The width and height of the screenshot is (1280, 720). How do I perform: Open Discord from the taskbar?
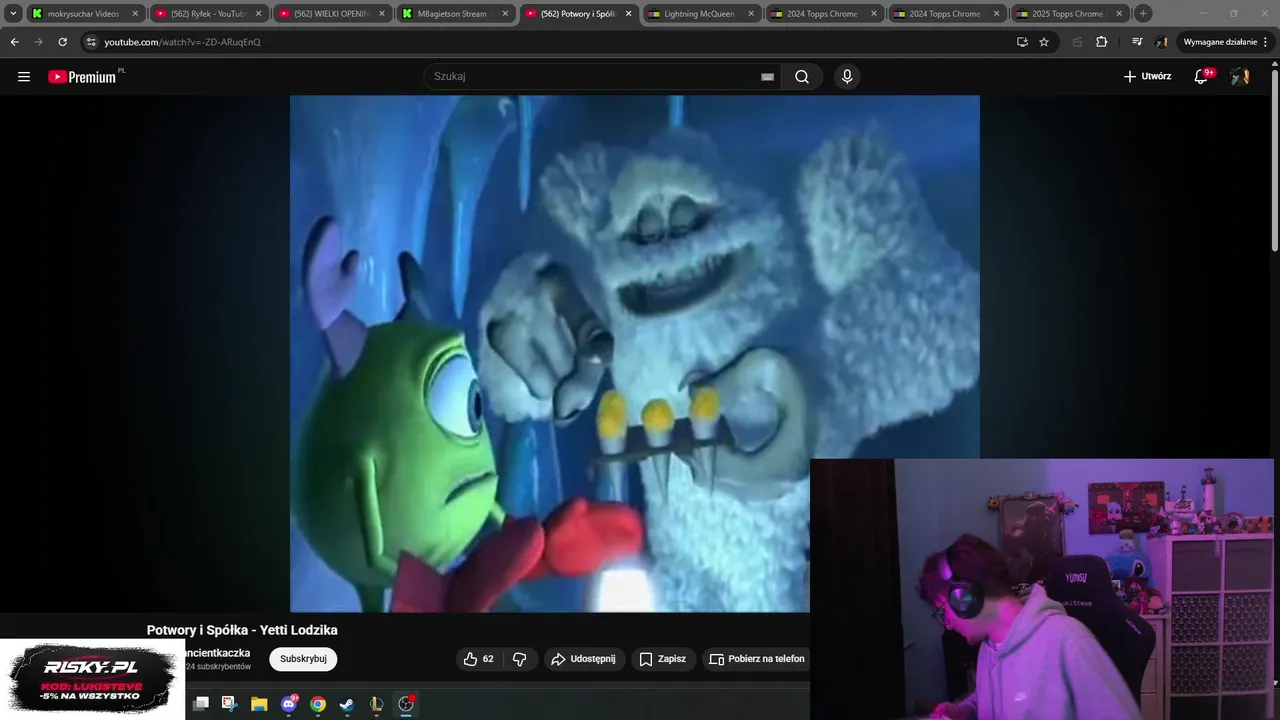289,704
